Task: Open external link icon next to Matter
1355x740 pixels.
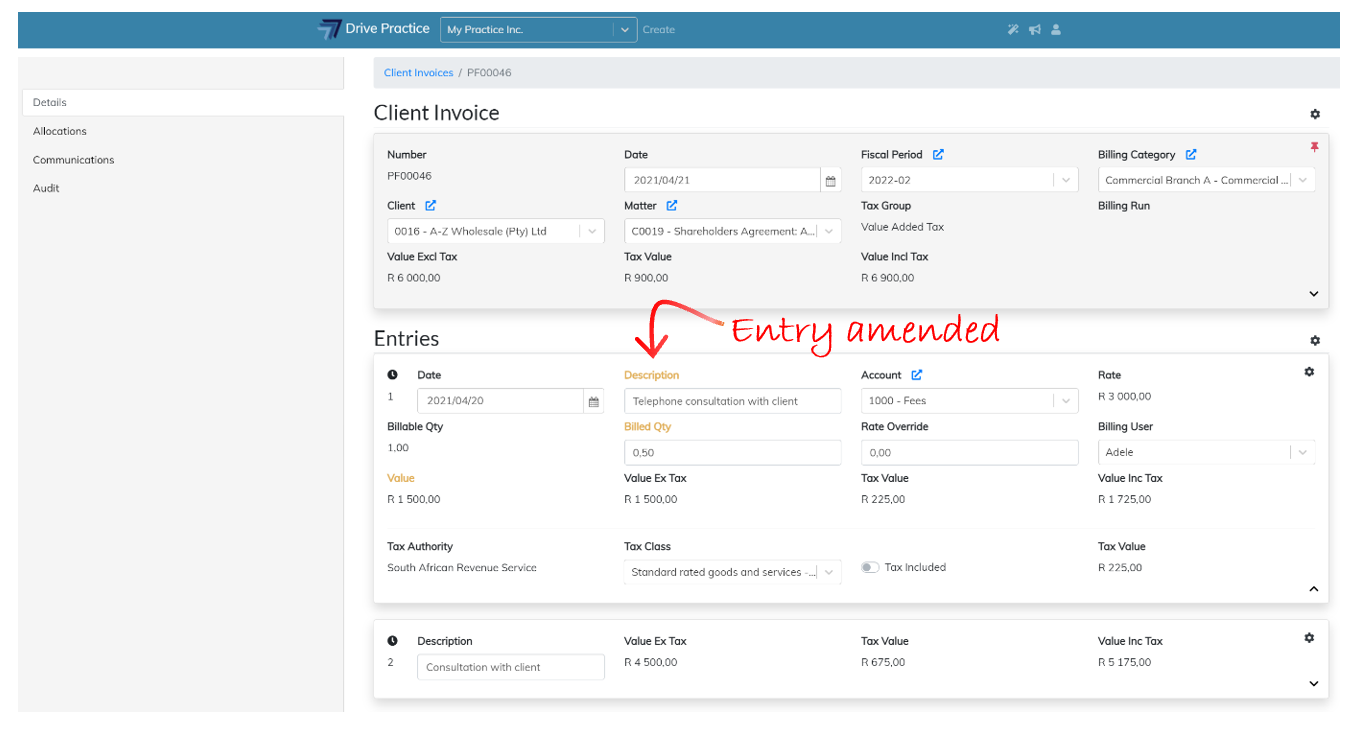Action: pos(672,206)
